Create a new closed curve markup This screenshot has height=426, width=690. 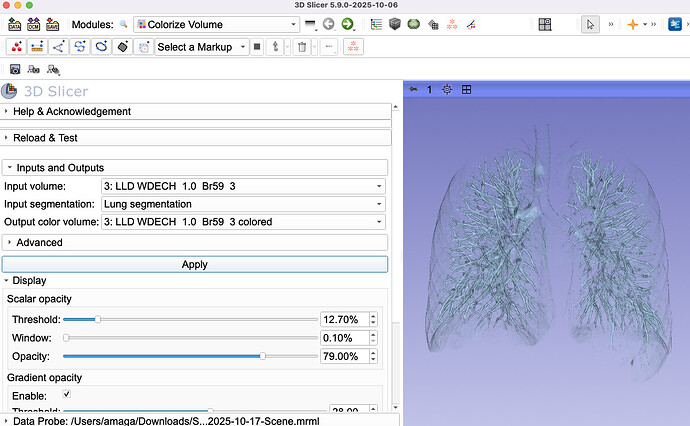[101, 47]
